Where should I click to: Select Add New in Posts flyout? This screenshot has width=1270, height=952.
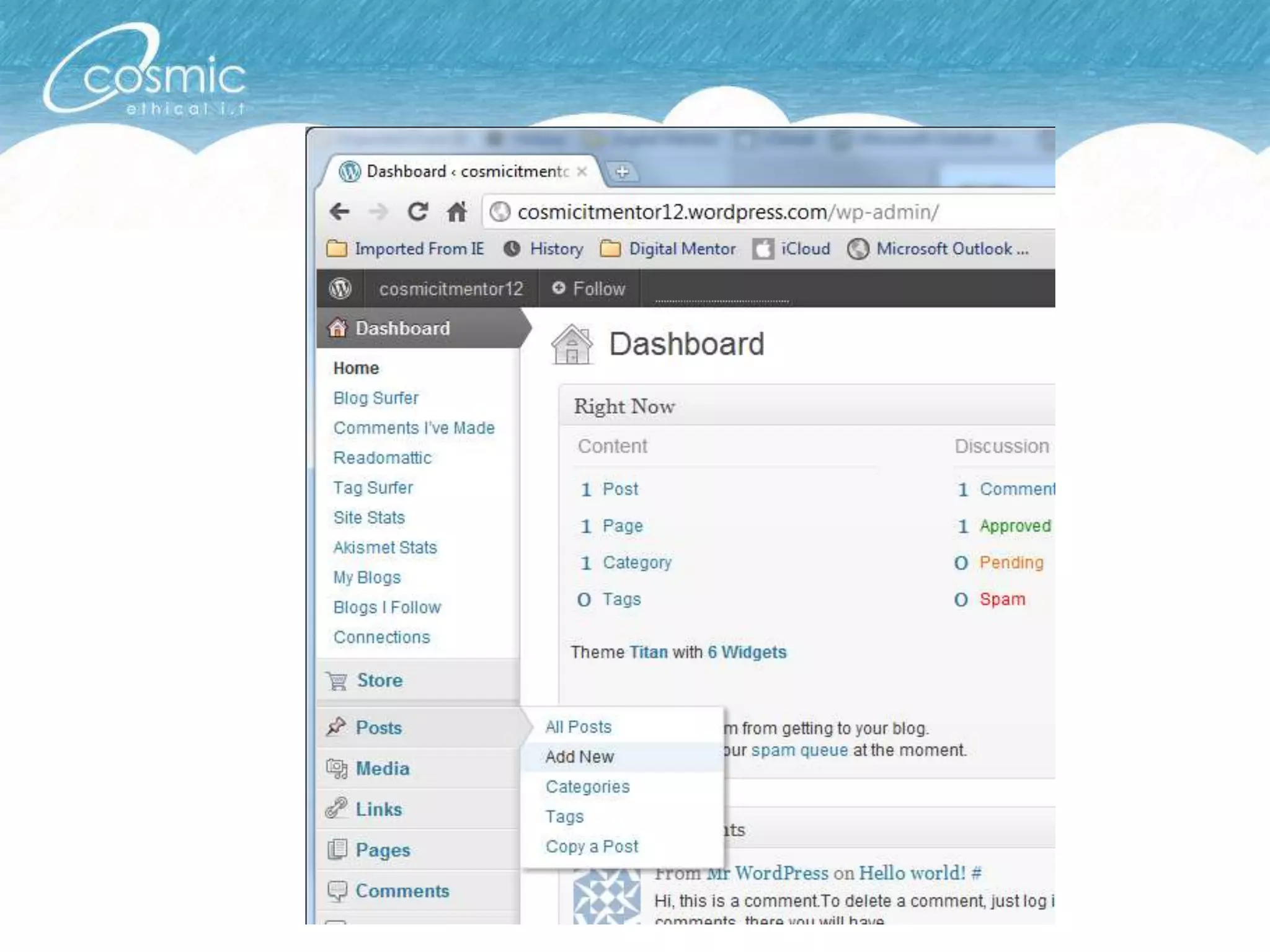coord(579,757)
